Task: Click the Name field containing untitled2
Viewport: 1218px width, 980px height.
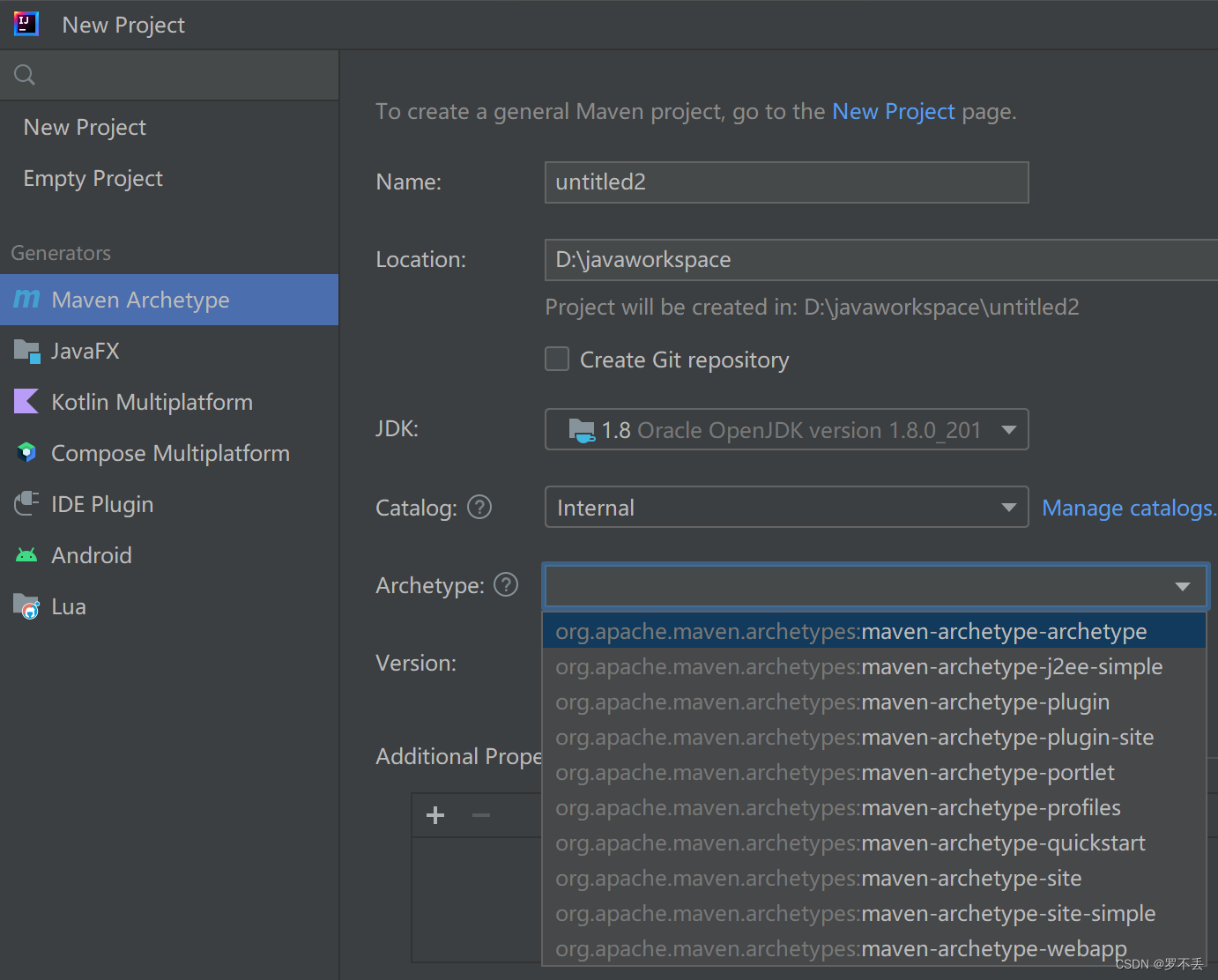Action: [x=786, y=182]
